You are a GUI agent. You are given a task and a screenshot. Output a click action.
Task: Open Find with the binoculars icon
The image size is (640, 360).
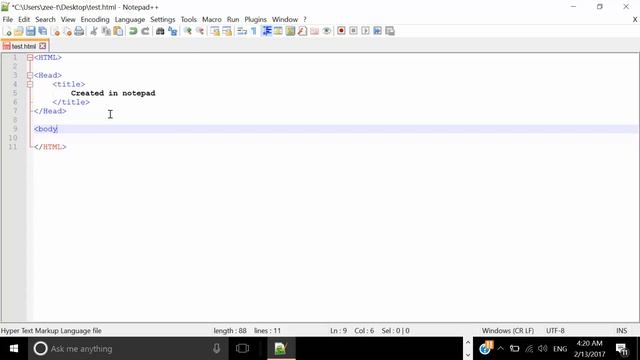[x=160, y=31]
